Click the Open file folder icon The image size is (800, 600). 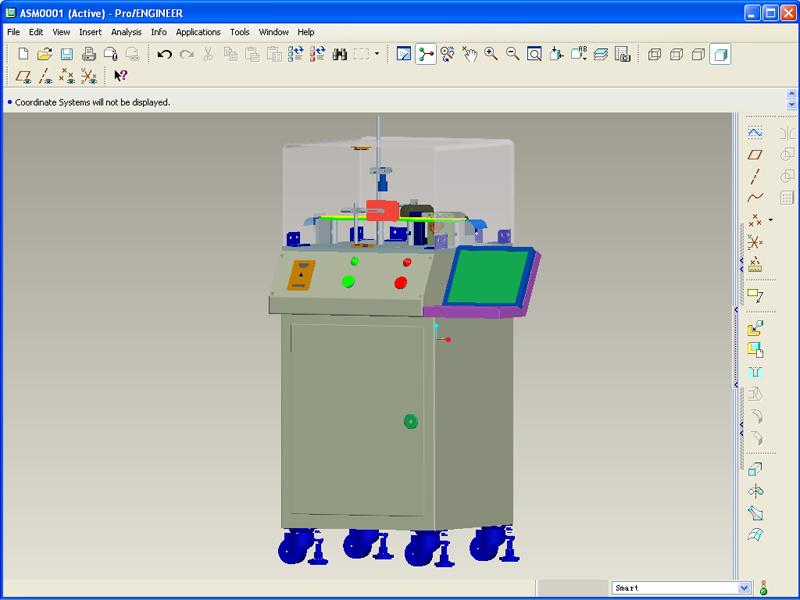coord(44,54)
